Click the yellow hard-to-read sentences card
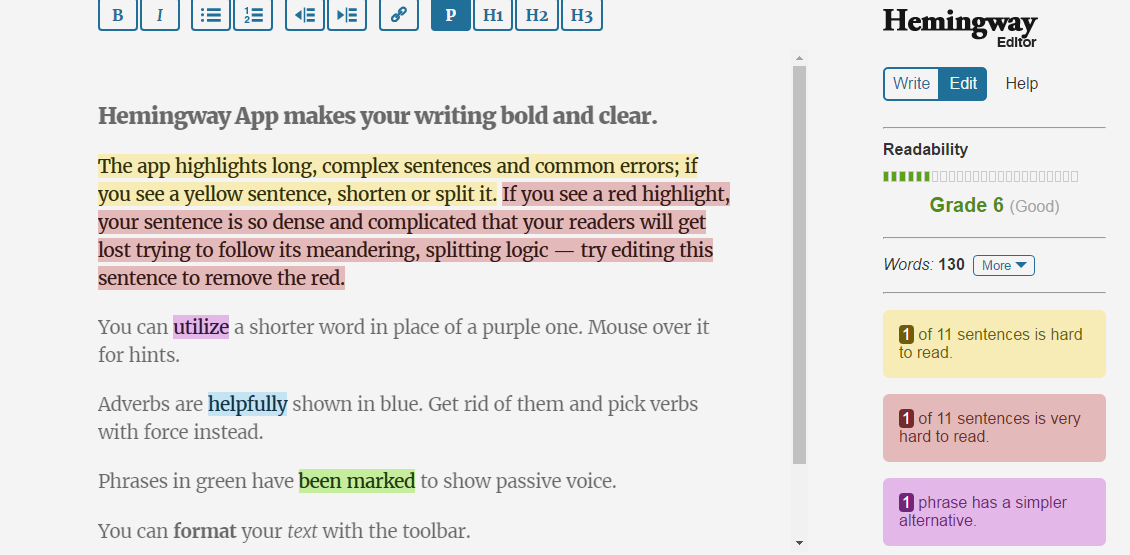The height and width of the screenshot is (555, 1130). 994,344
